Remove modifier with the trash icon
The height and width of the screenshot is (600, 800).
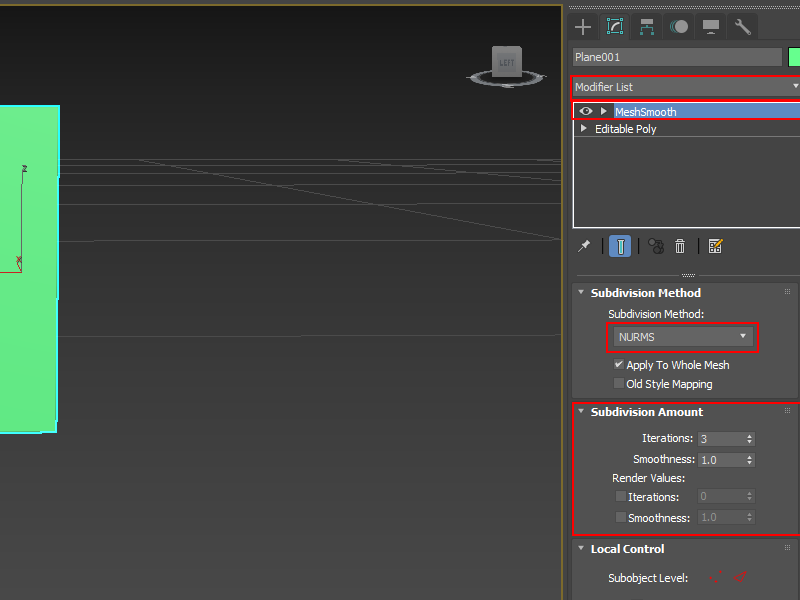pyautogui.click(x=680, y=246)
